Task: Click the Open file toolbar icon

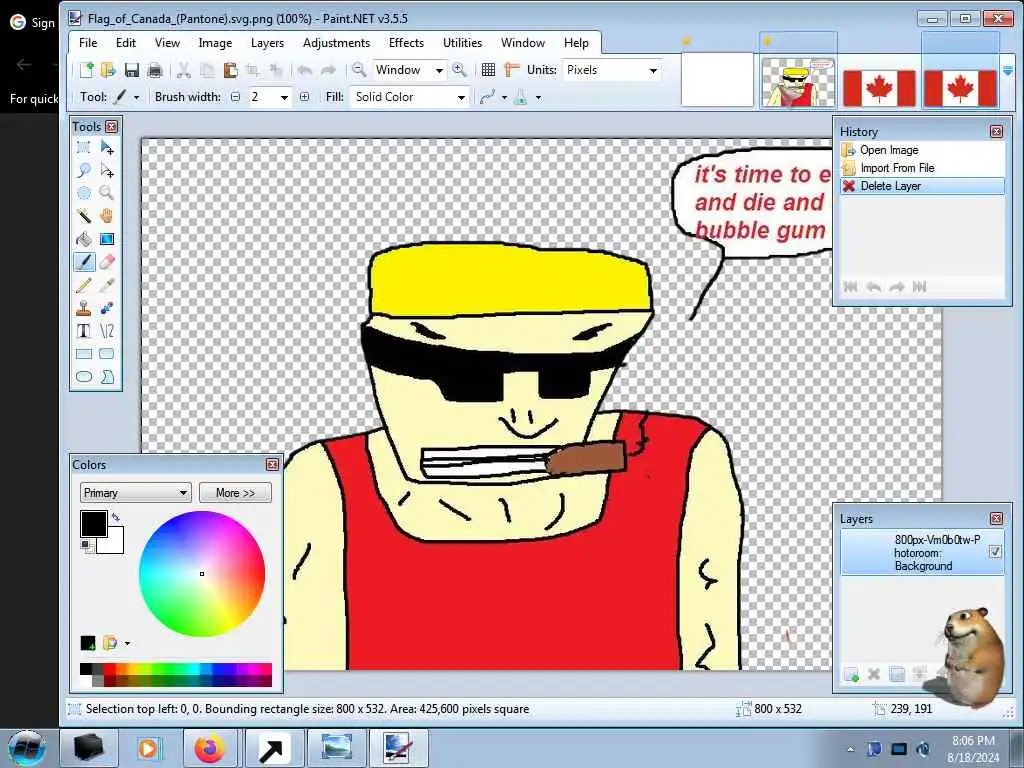Action: (x=108, y=70)
